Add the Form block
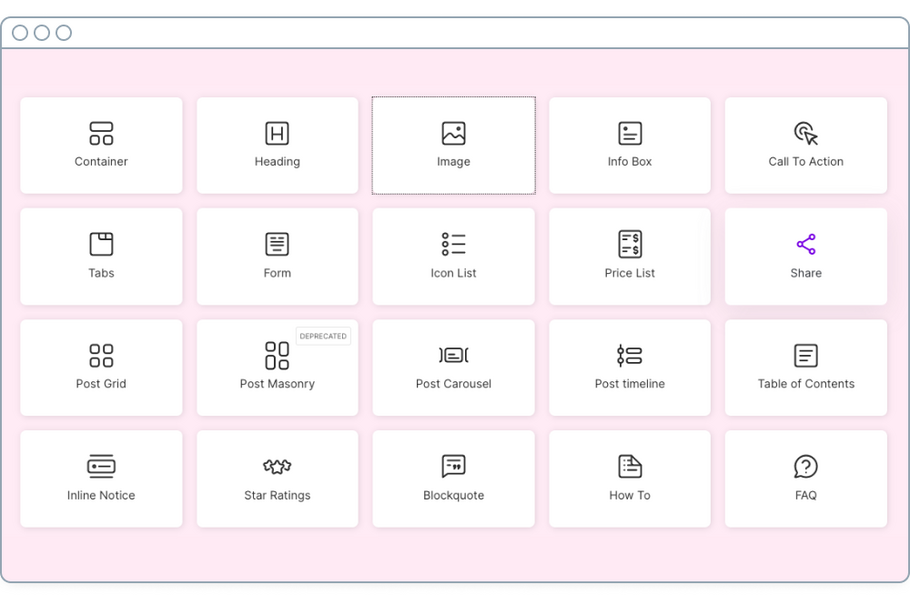Screen dimensions: 910x605 pos(277,256)
